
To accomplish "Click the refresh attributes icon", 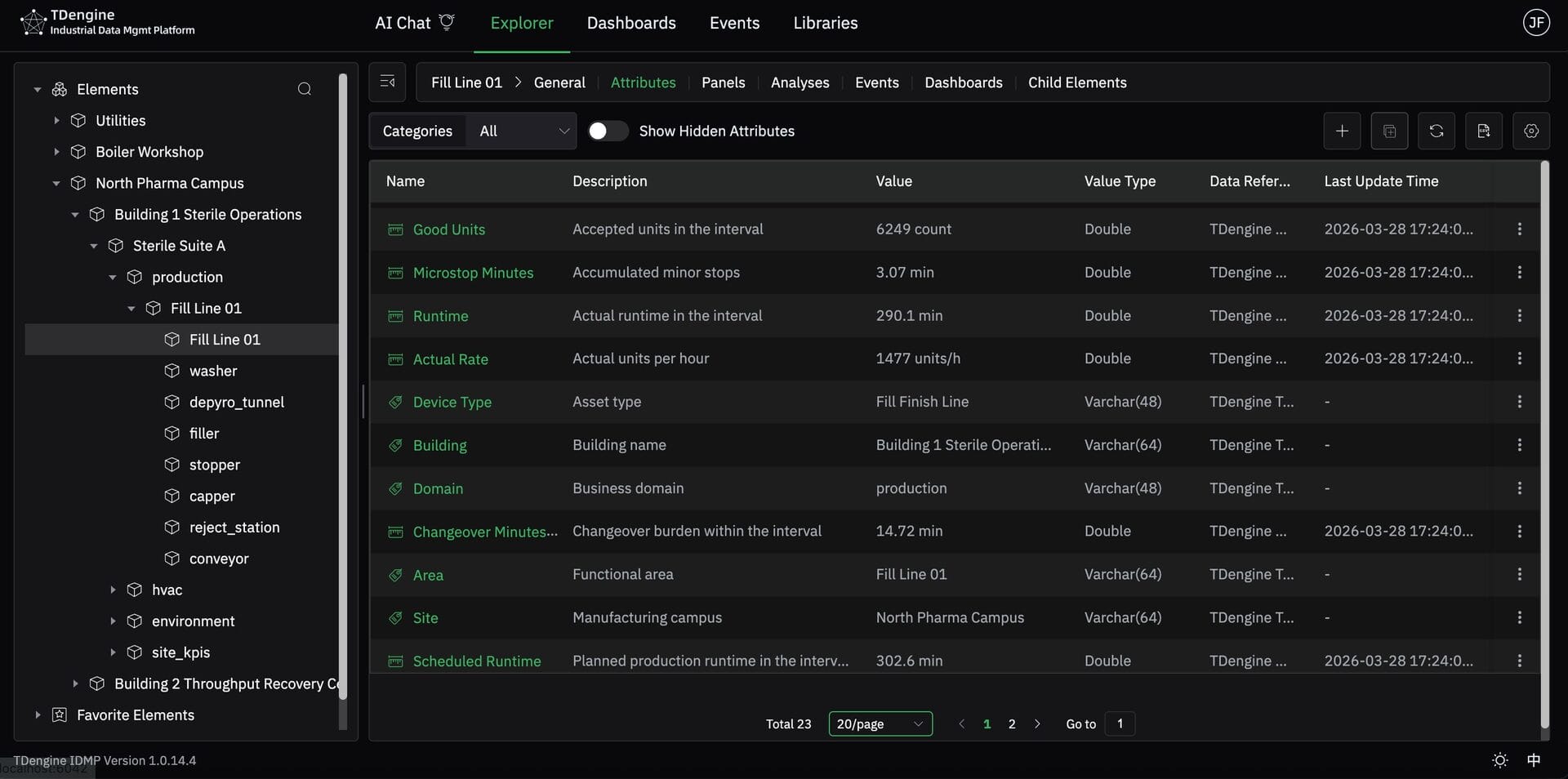I will (1436, 131).
